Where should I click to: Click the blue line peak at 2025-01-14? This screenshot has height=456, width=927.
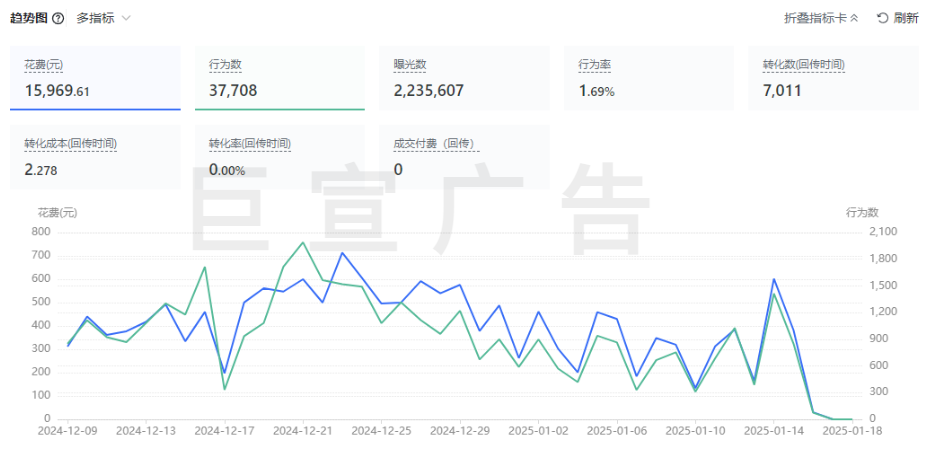click(x=773, y=279)
